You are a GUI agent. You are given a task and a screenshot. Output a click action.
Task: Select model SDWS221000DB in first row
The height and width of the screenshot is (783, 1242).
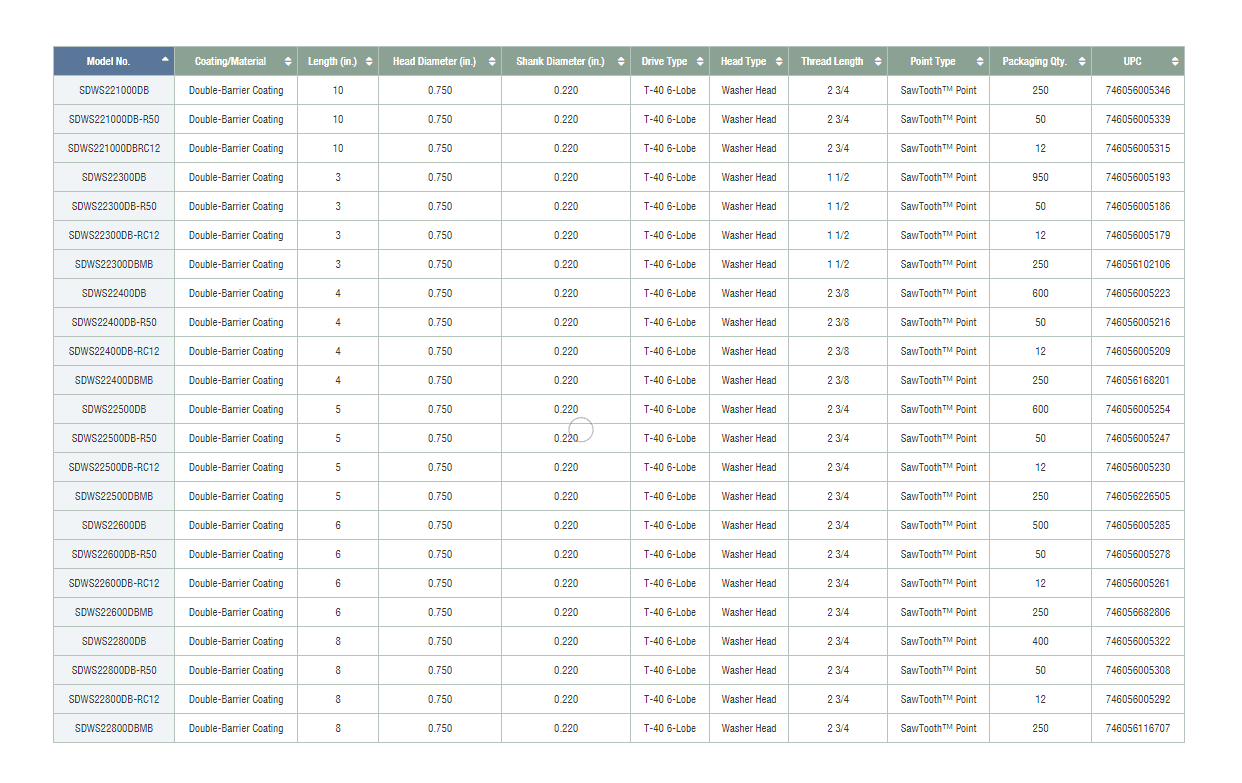coord(114,90)
